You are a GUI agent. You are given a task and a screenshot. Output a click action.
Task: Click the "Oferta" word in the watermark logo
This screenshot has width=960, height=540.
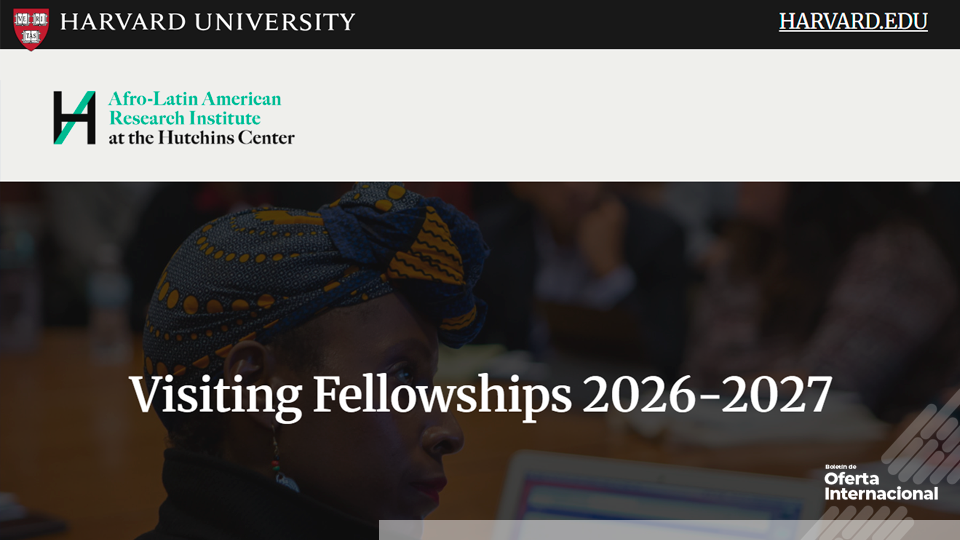click(850, 479)
